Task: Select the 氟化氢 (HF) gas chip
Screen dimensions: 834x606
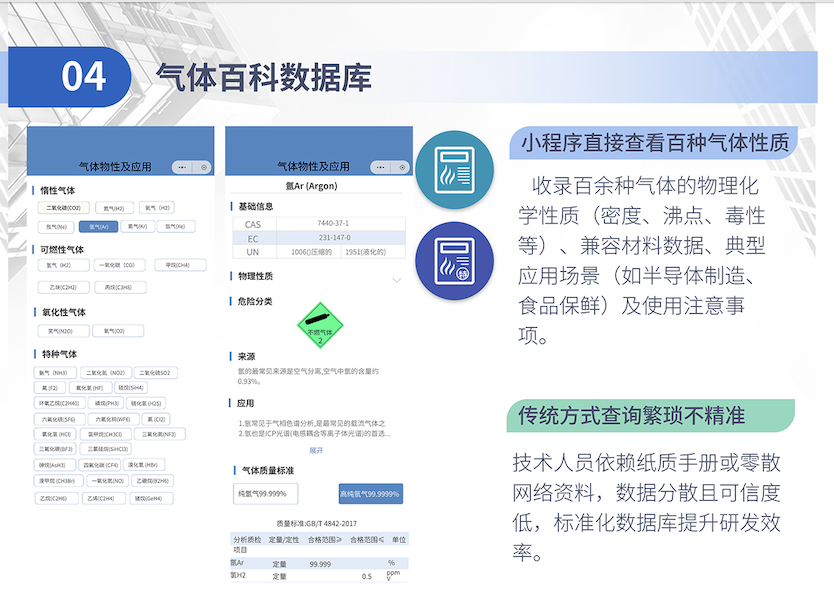Action: point(89,388)
